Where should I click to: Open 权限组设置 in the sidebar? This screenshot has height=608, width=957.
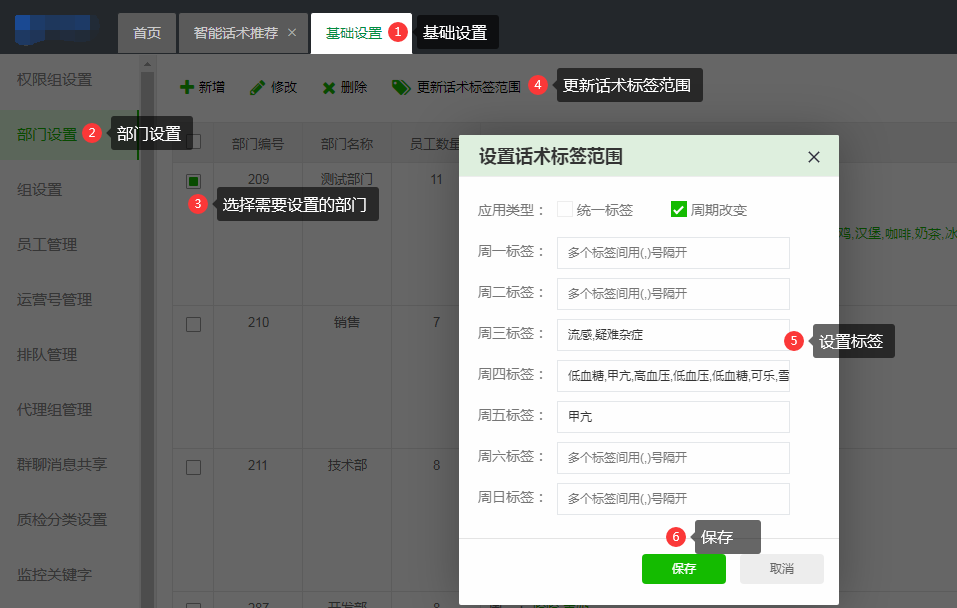pos(54,80)
